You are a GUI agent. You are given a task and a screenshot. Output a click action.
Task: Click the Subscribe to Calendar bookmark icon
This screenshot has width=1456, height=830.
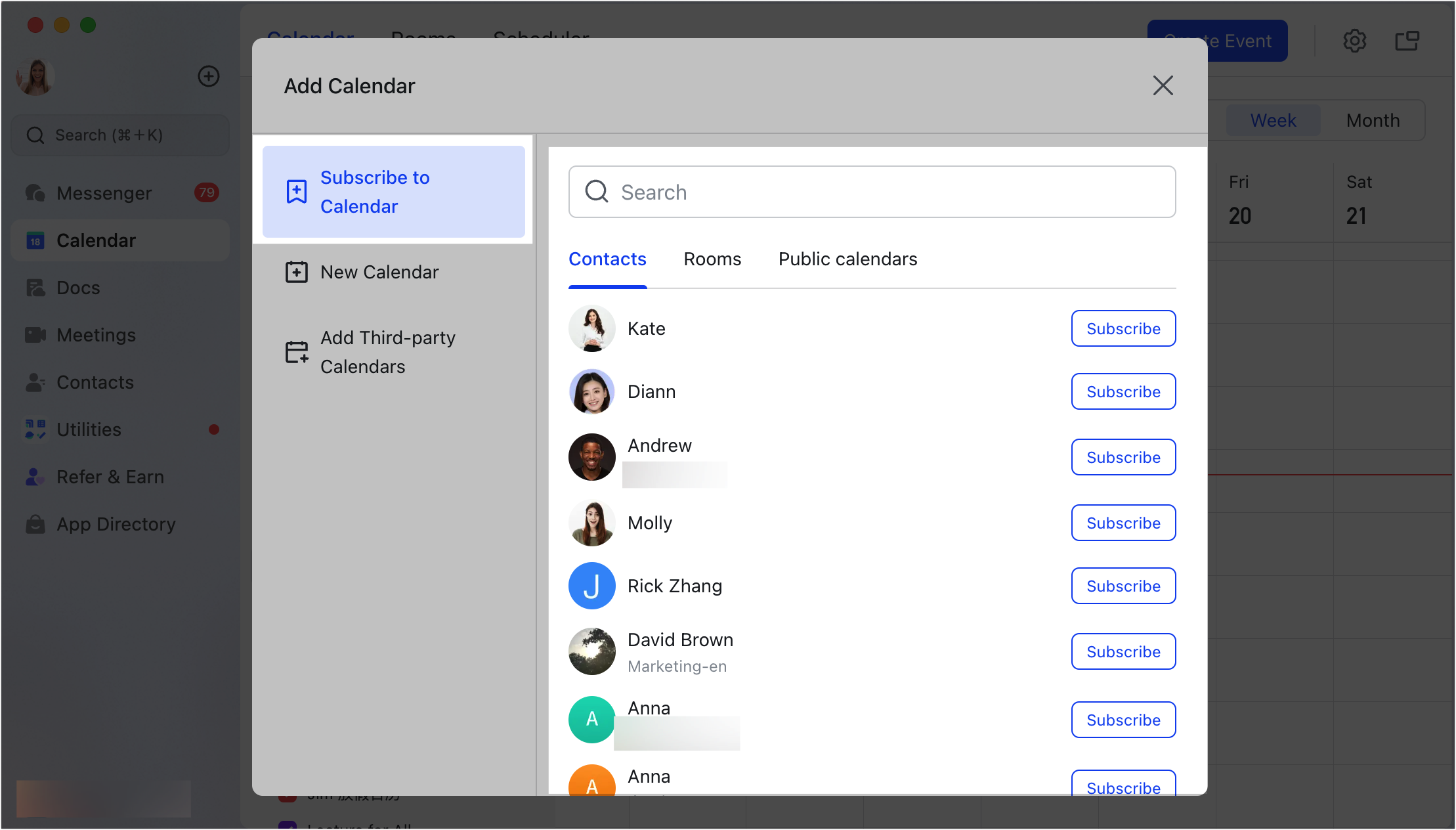point(296,192)
